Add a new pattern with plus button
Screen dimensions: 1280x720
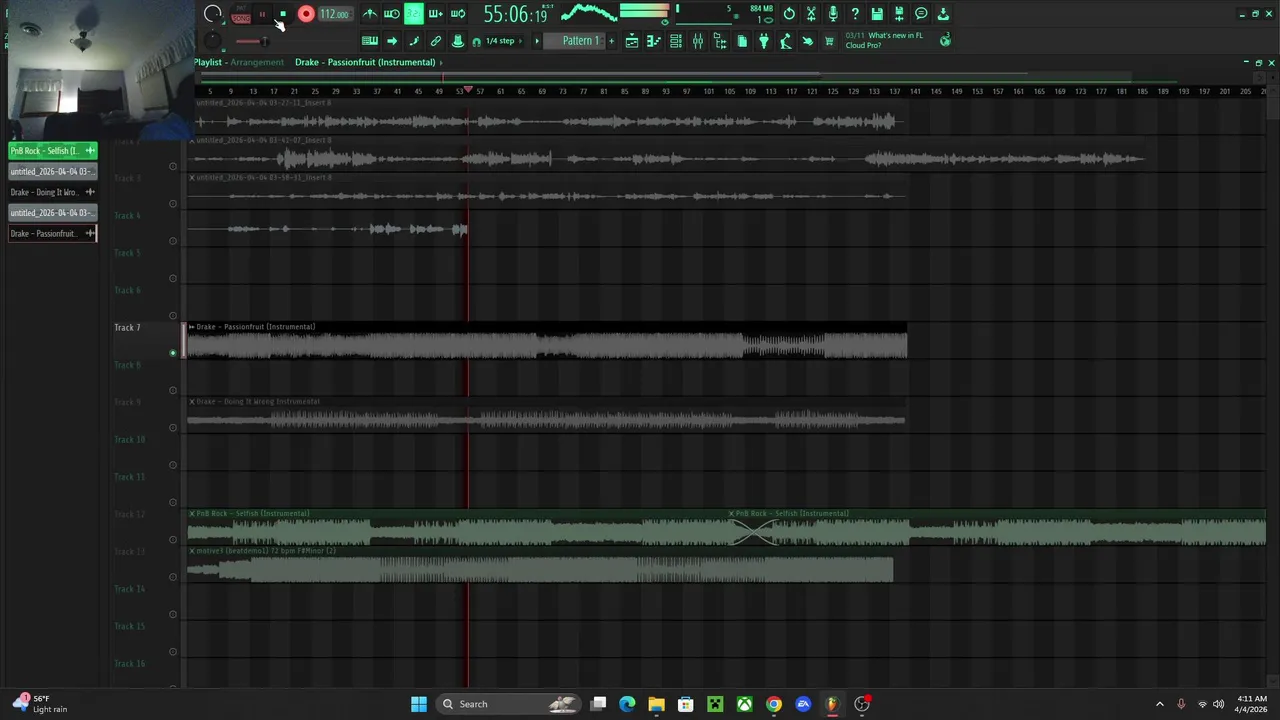tap(611, 41)
